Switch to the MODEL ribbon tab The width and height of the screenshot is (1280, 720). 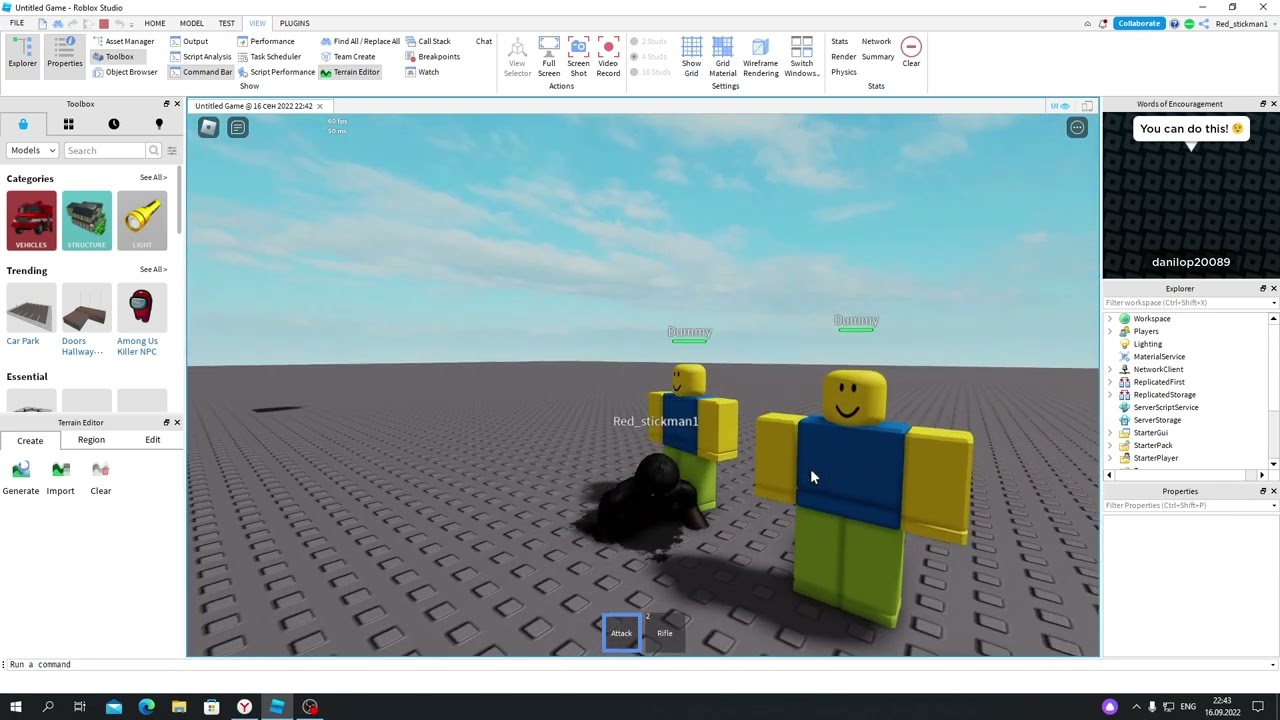tap(191, 23)
